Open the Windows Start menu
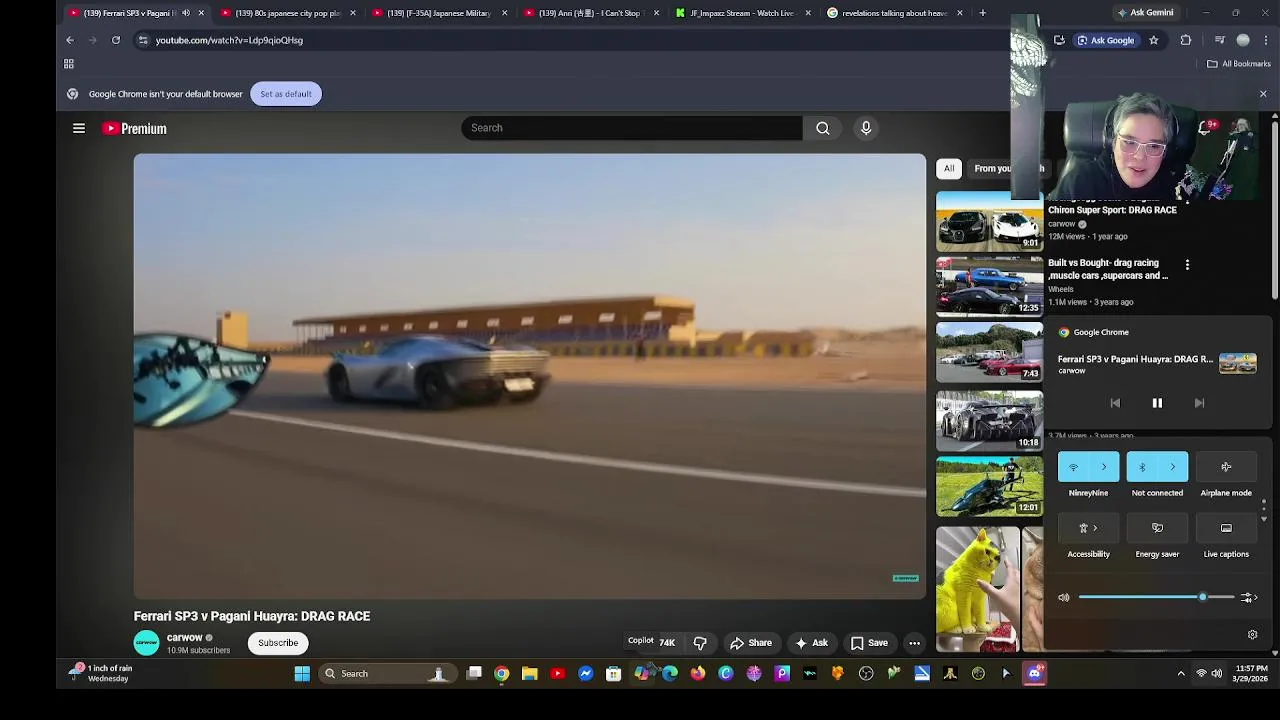 click(302, 674)
